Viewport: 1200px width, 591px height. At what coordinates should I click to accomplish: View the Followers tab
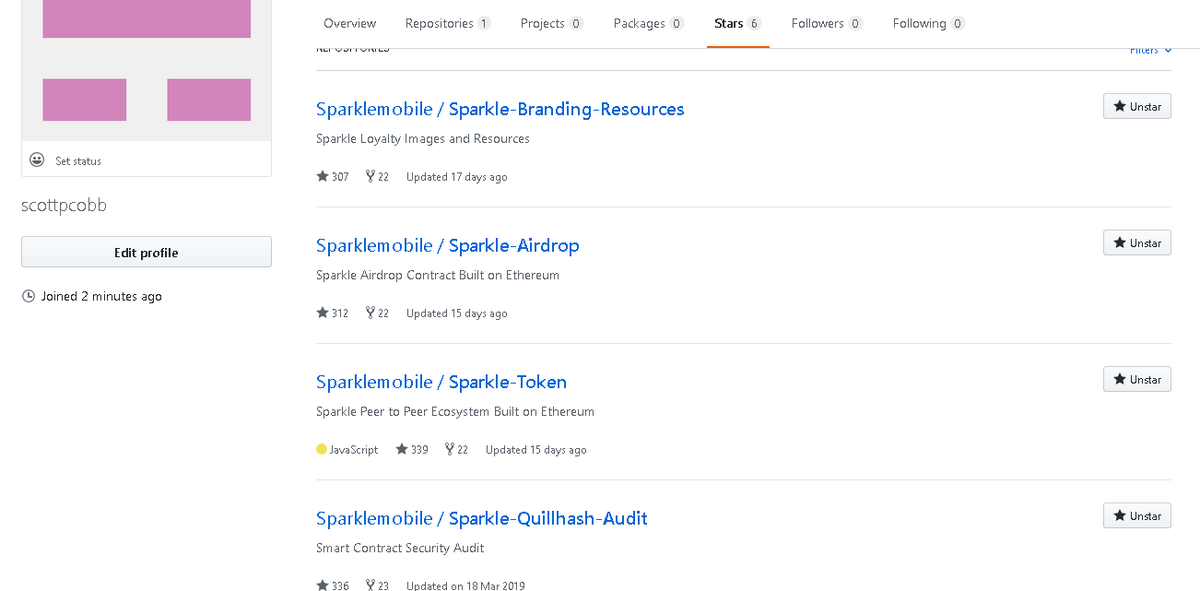pos(827,24)
